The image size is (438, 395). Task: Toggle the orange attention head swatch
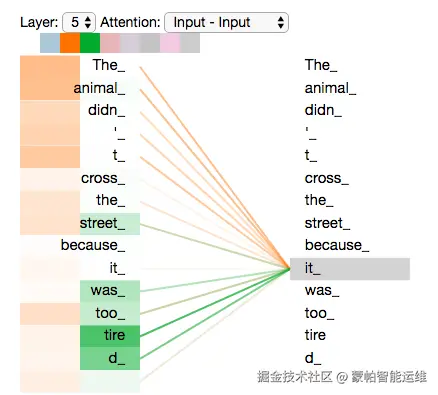coord(70,43)
